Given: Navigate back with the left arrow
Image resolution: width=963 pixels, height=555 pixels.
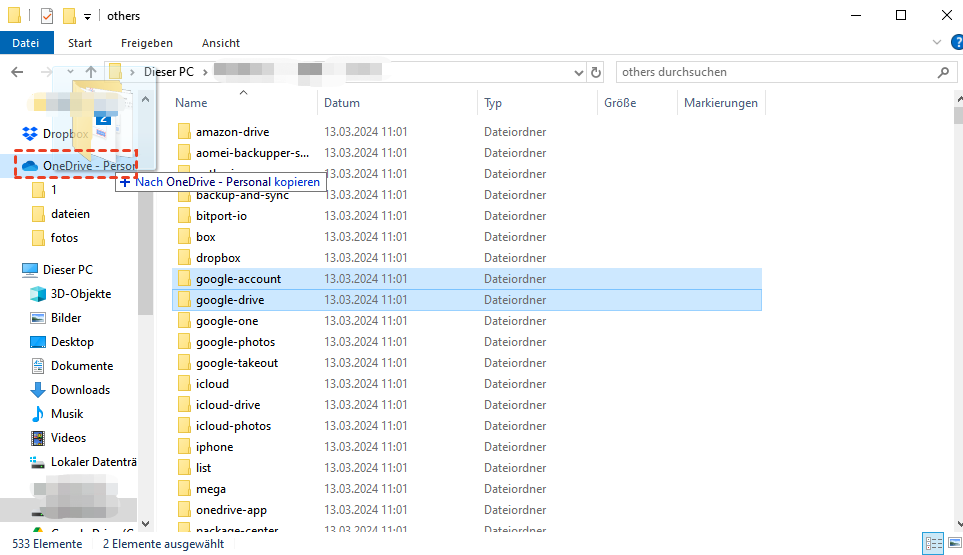Looking at the screenshot, I should pos(17,72).
